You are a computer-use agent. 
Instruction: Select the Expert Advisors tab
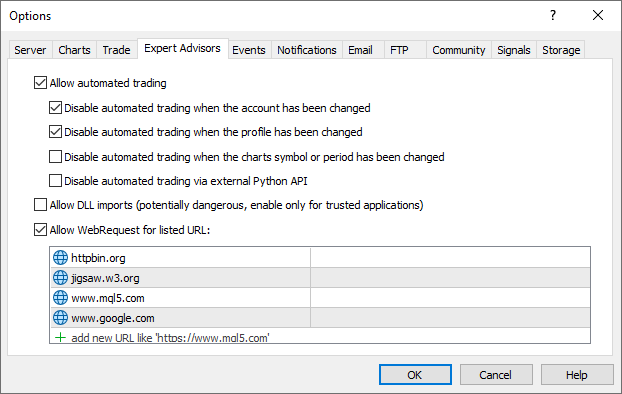(x=182, y=48)
